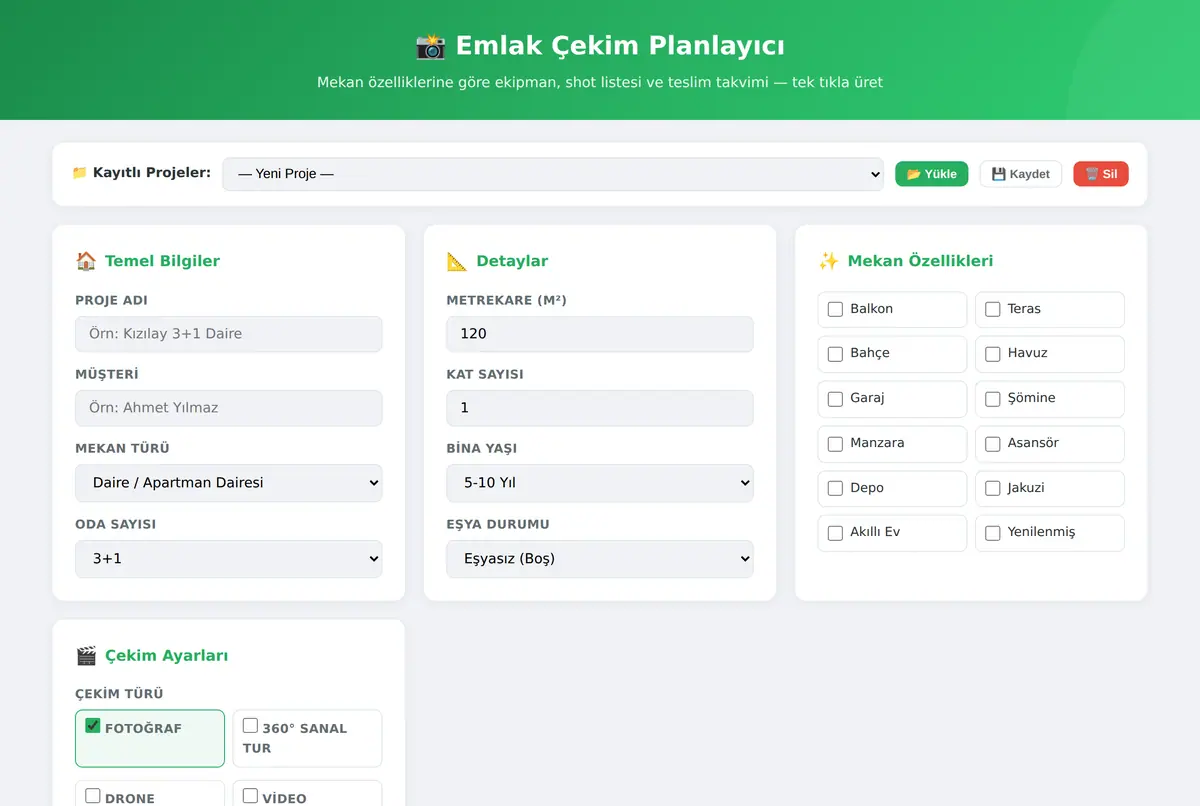Expand the Eşya Durumu dropdown

[x=600, y=559]
